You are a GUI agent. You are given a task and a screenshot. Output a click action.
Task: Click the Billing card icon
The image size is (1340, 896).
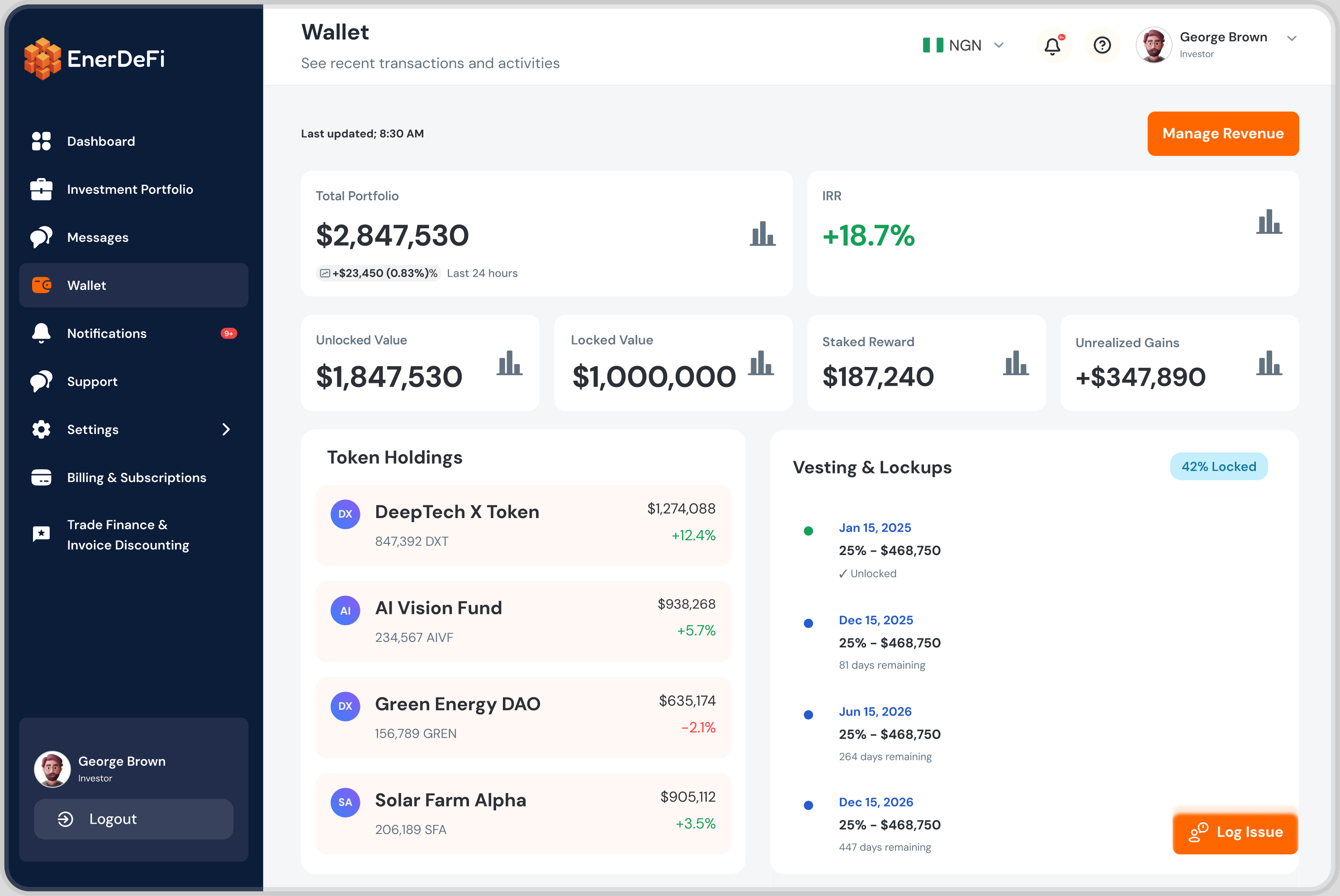pos(41,477)
